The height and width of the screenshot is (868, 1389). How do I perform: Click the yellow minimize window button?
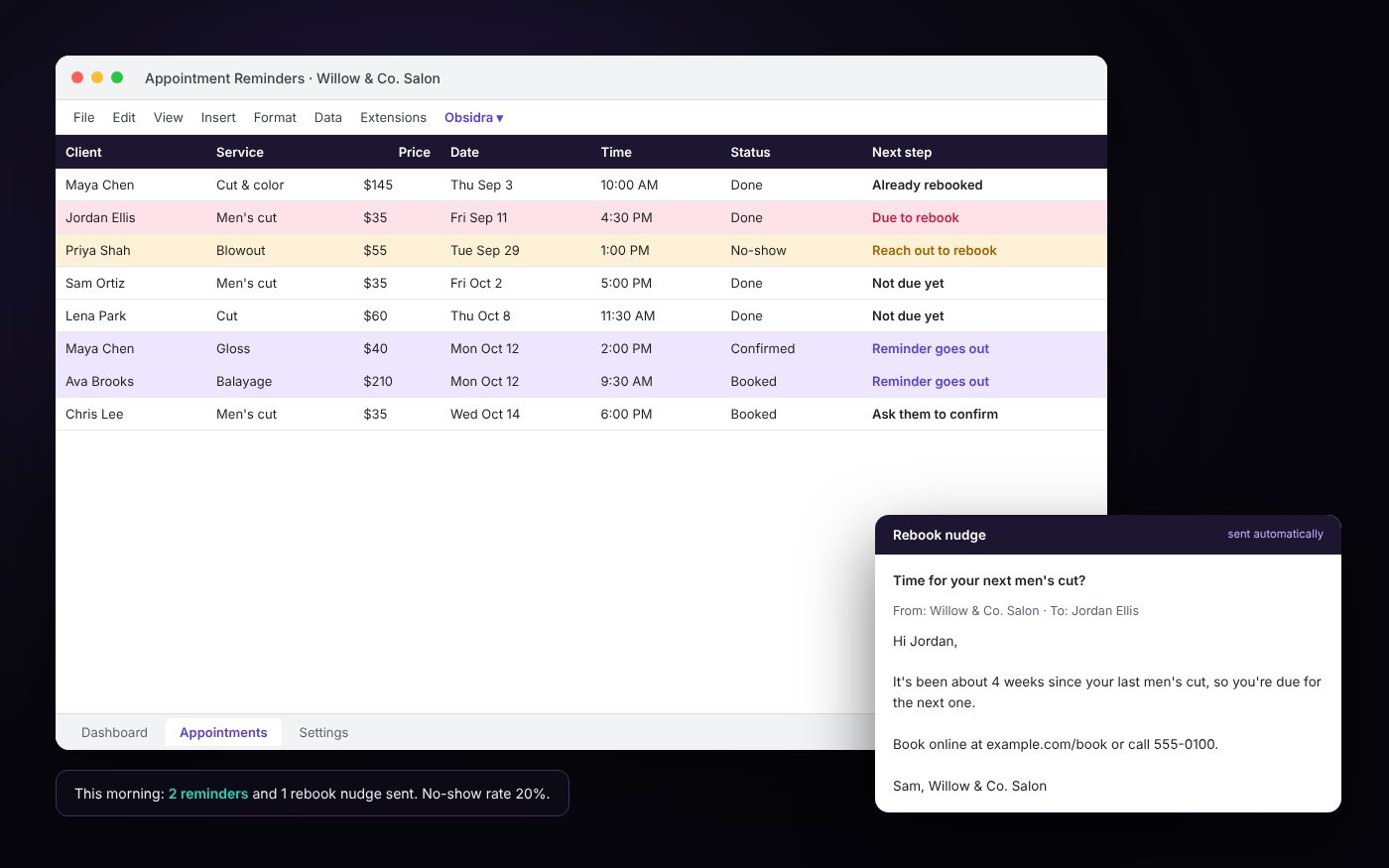pyautogui.click(x=97, y=77)
